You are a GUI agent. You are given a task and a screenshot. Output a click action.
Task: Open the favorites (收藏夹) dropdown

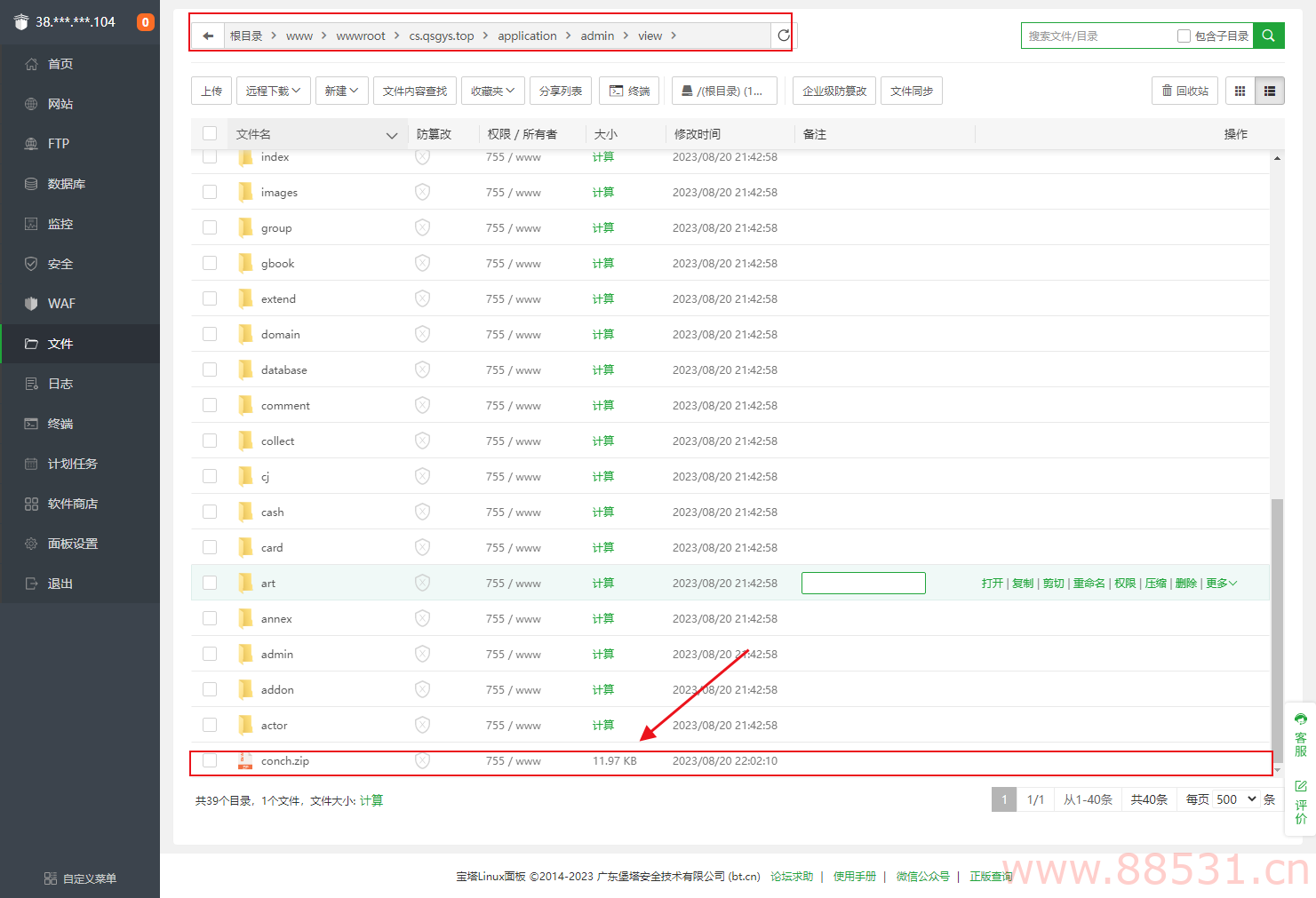tap(492, 91)
